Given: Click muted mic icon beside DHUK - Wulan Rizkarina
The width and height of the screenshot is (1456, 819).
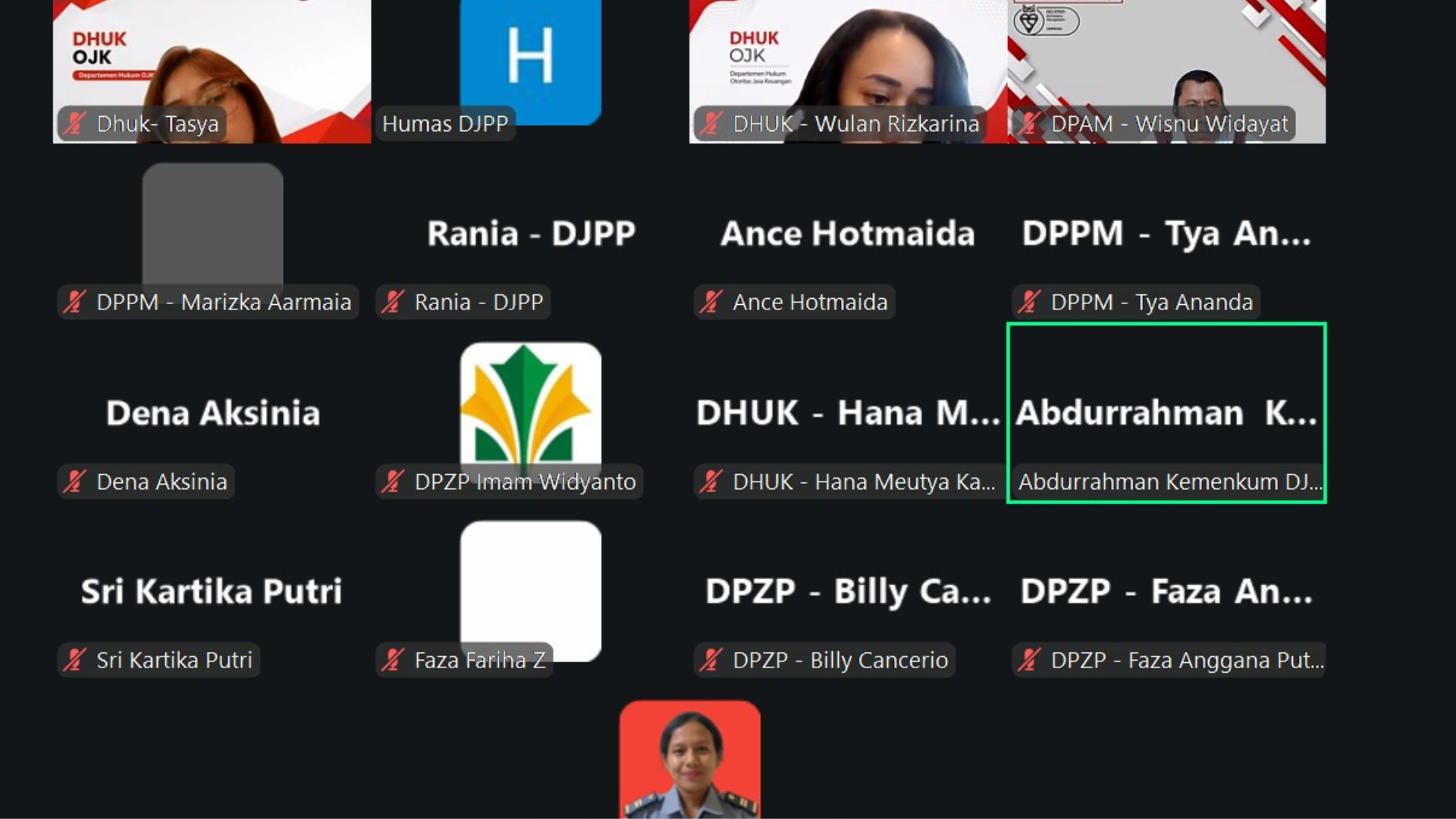Looking at the screenshot, I should [711, 124].
